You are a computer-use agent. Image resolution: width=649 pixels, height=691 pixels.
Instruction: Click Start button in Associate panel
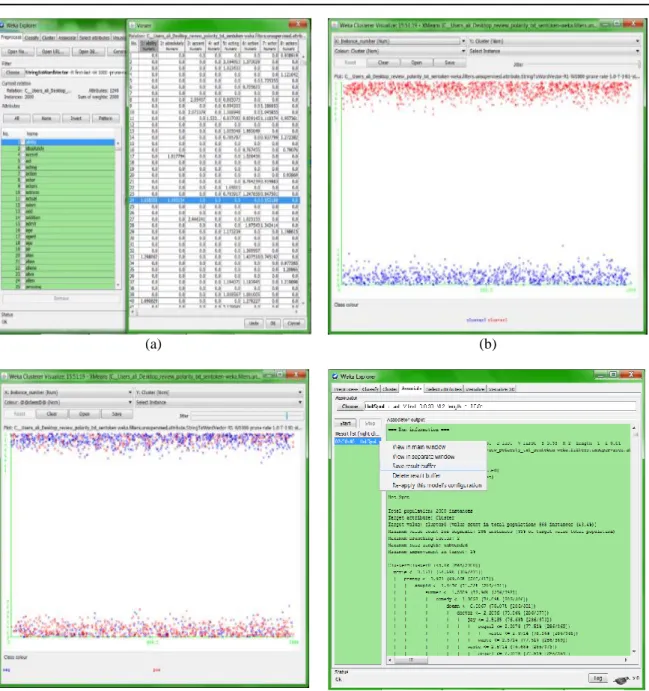click(x=345, y=423)
